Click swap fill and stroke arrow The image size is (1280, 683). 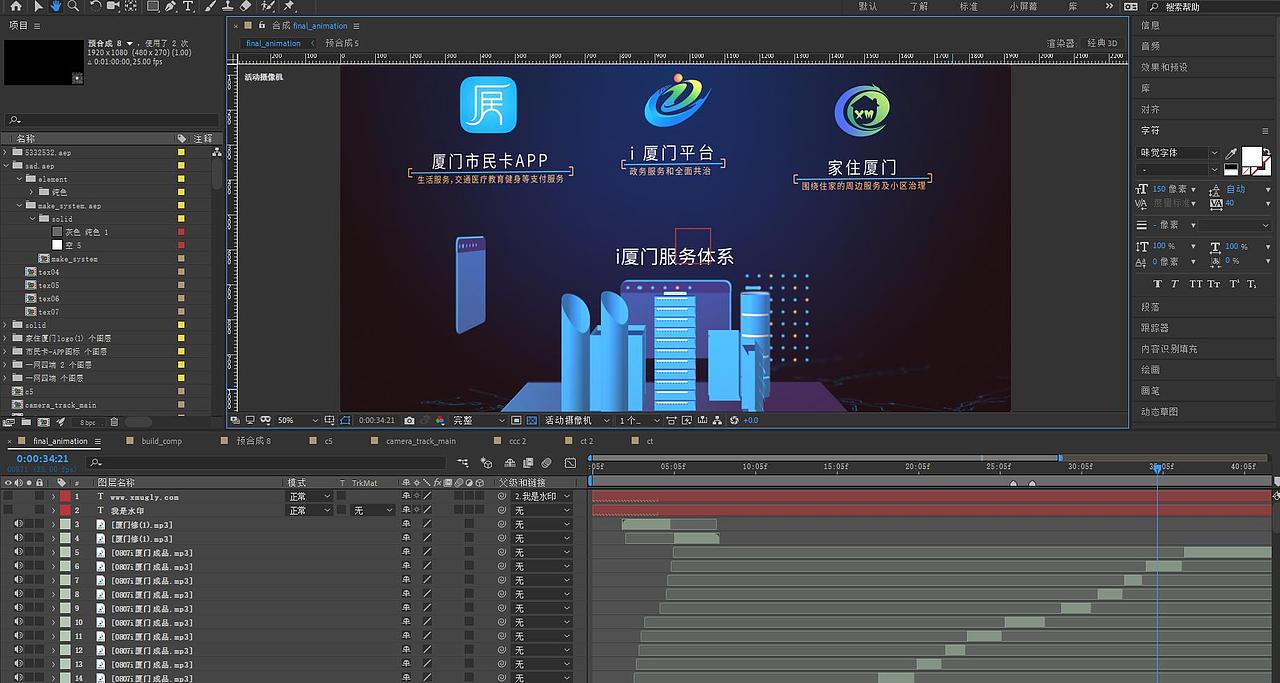tap(1267, 151)
